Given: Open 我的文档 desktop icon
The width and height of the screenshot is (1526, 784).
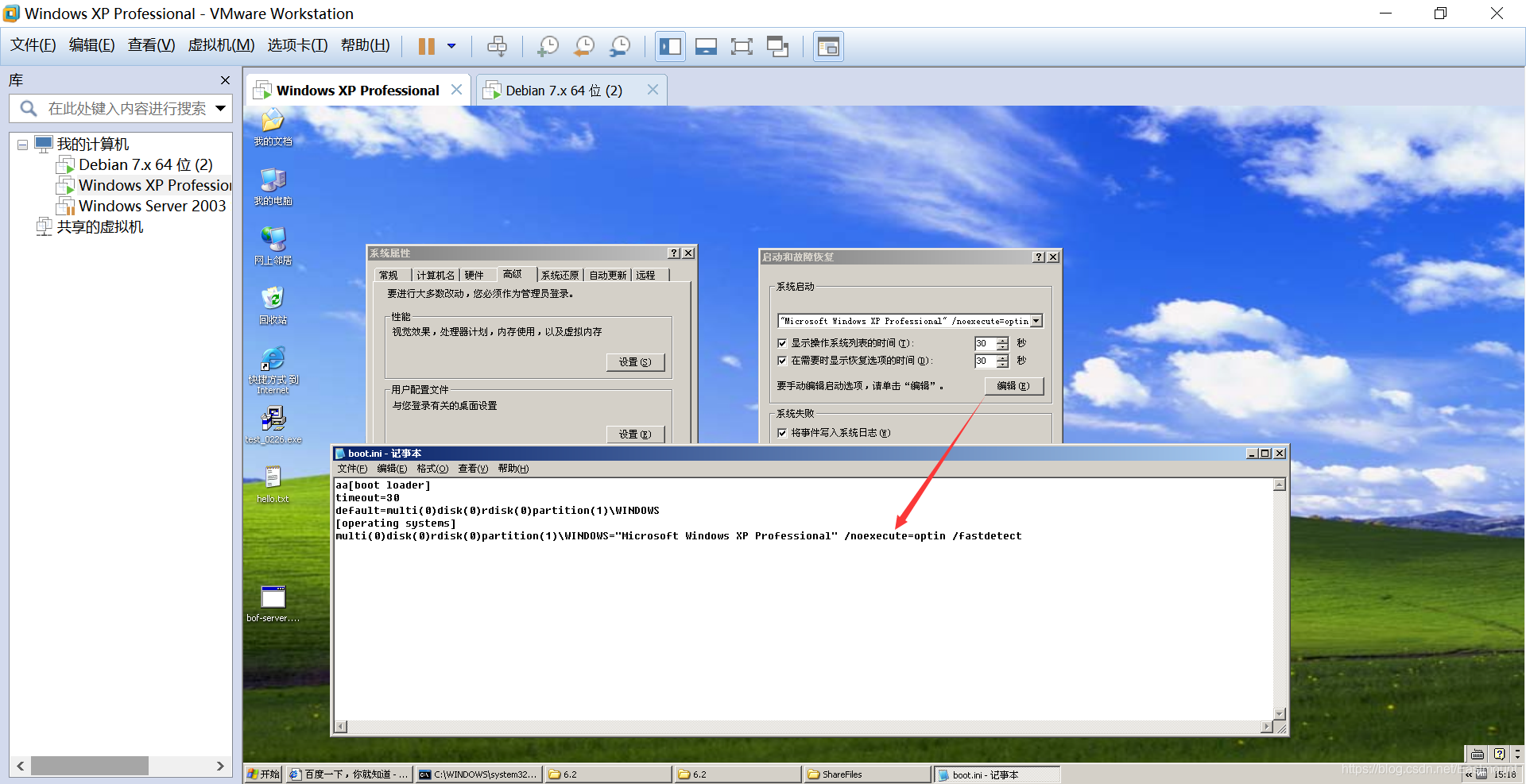Looking at the screenshot, I should (273, 127).
